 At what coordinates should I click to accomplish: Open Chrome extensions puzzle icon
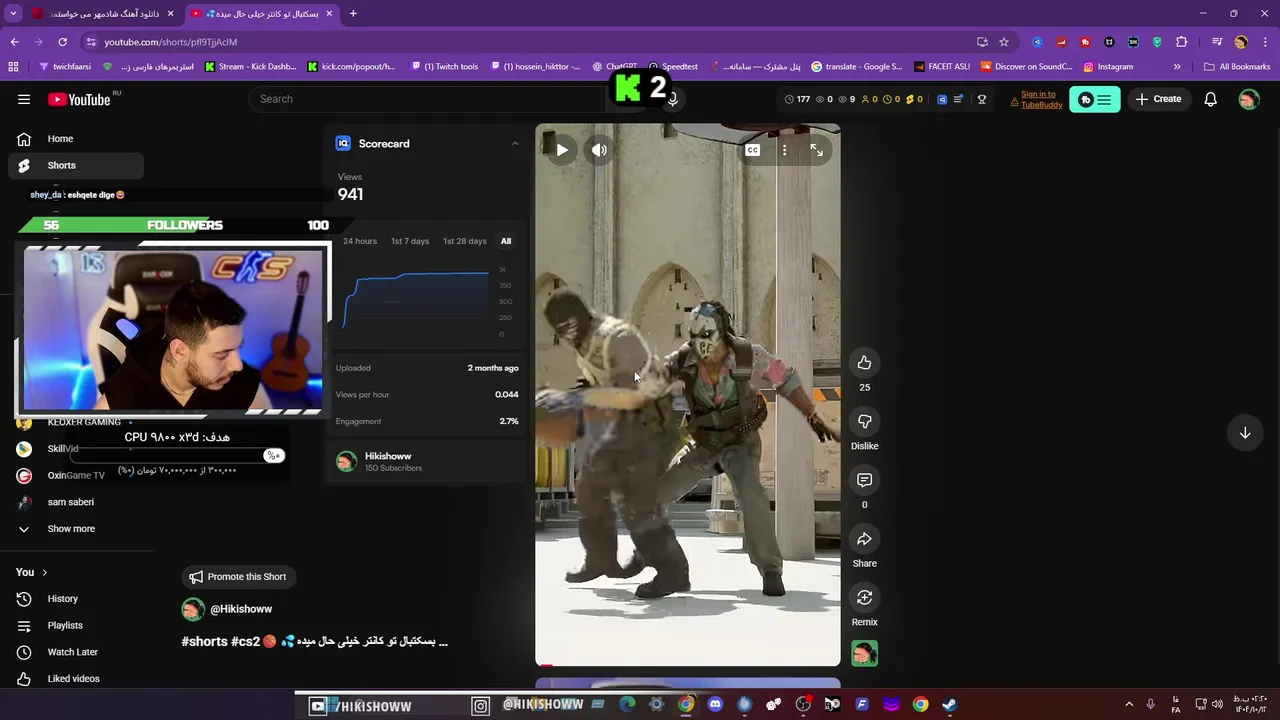(x=1182, y=42)
